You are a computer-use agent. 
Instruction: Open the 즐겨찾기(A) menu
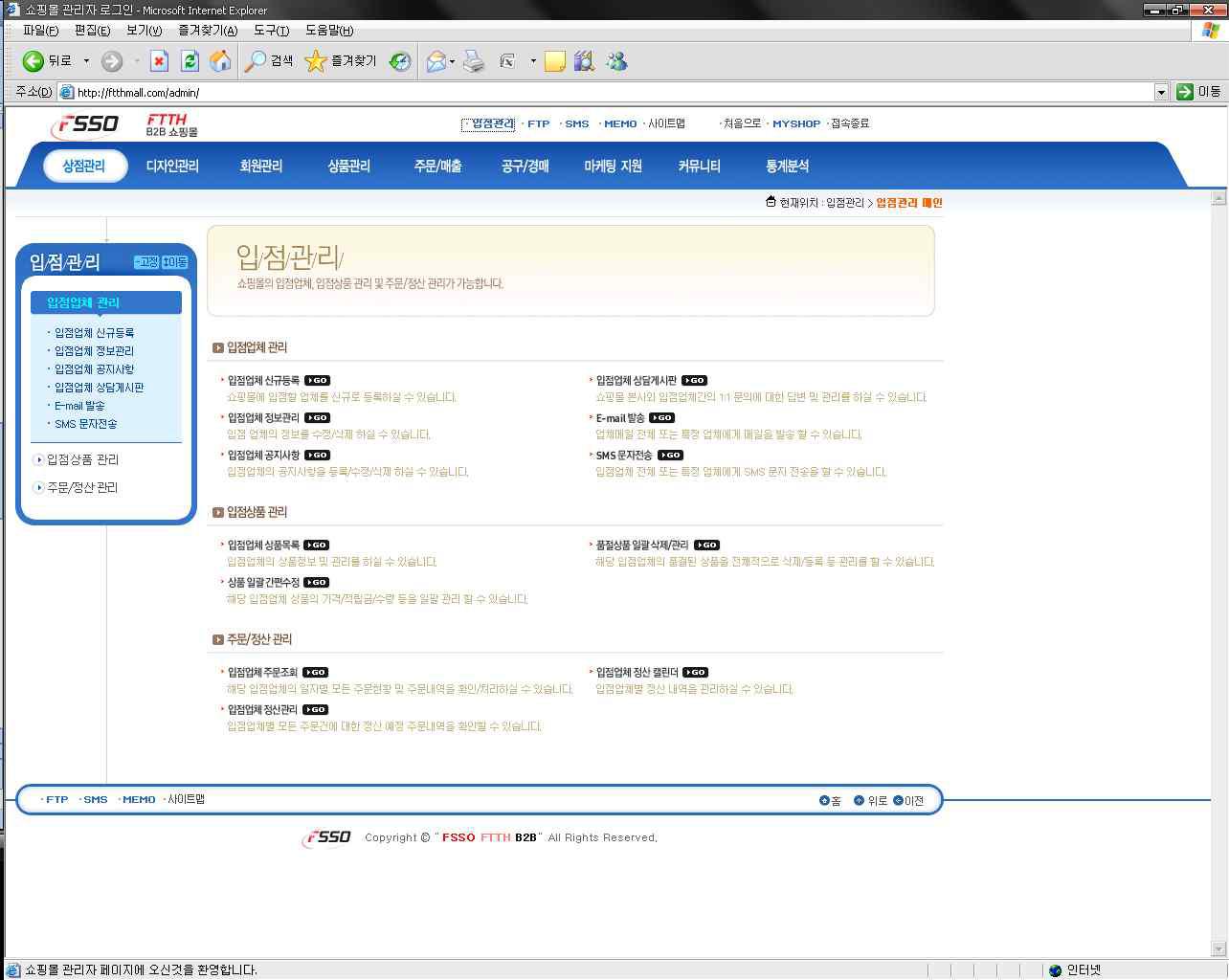click(208, 31)
